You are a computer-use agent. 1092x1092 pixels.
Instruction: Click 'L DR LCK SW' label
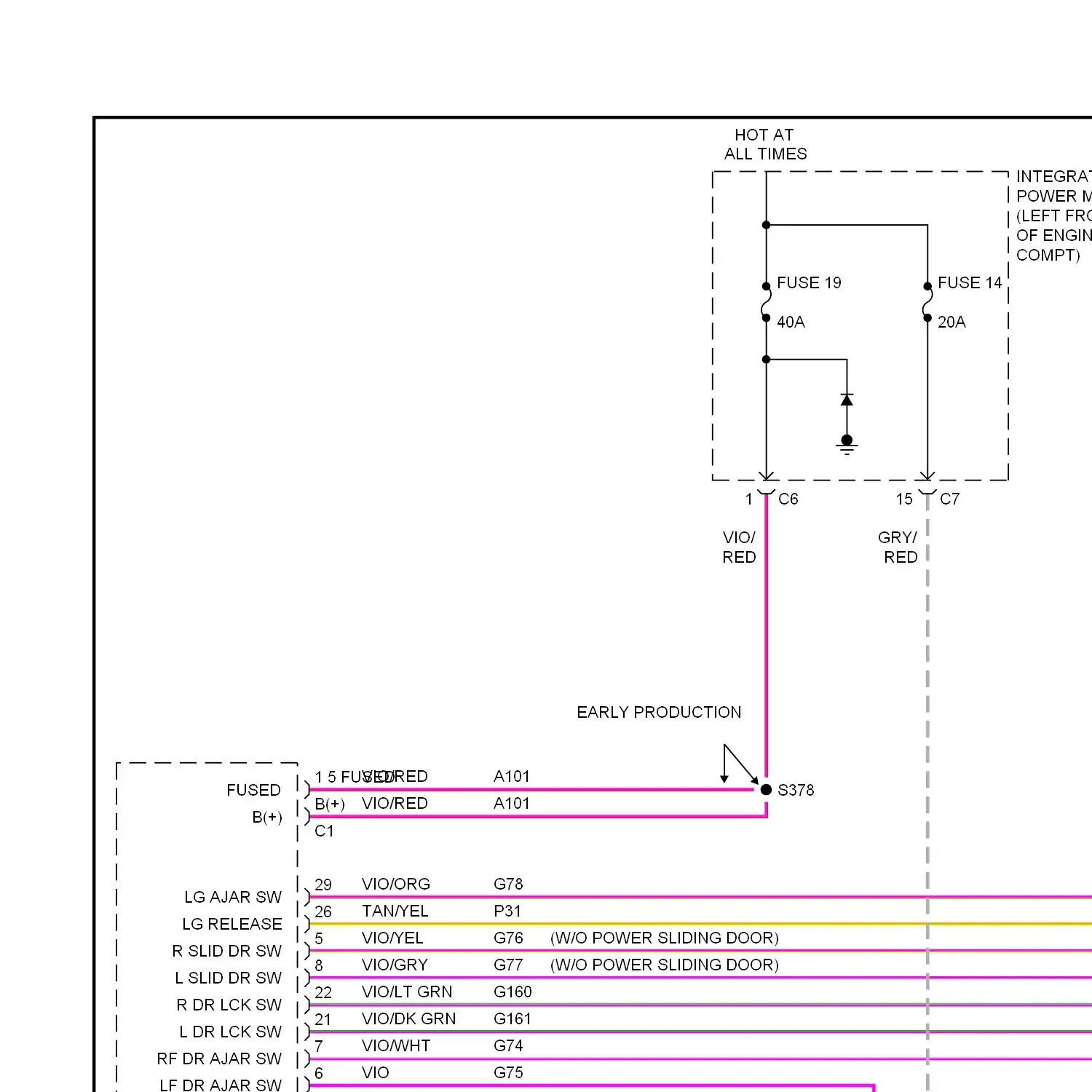(231, 1032)
